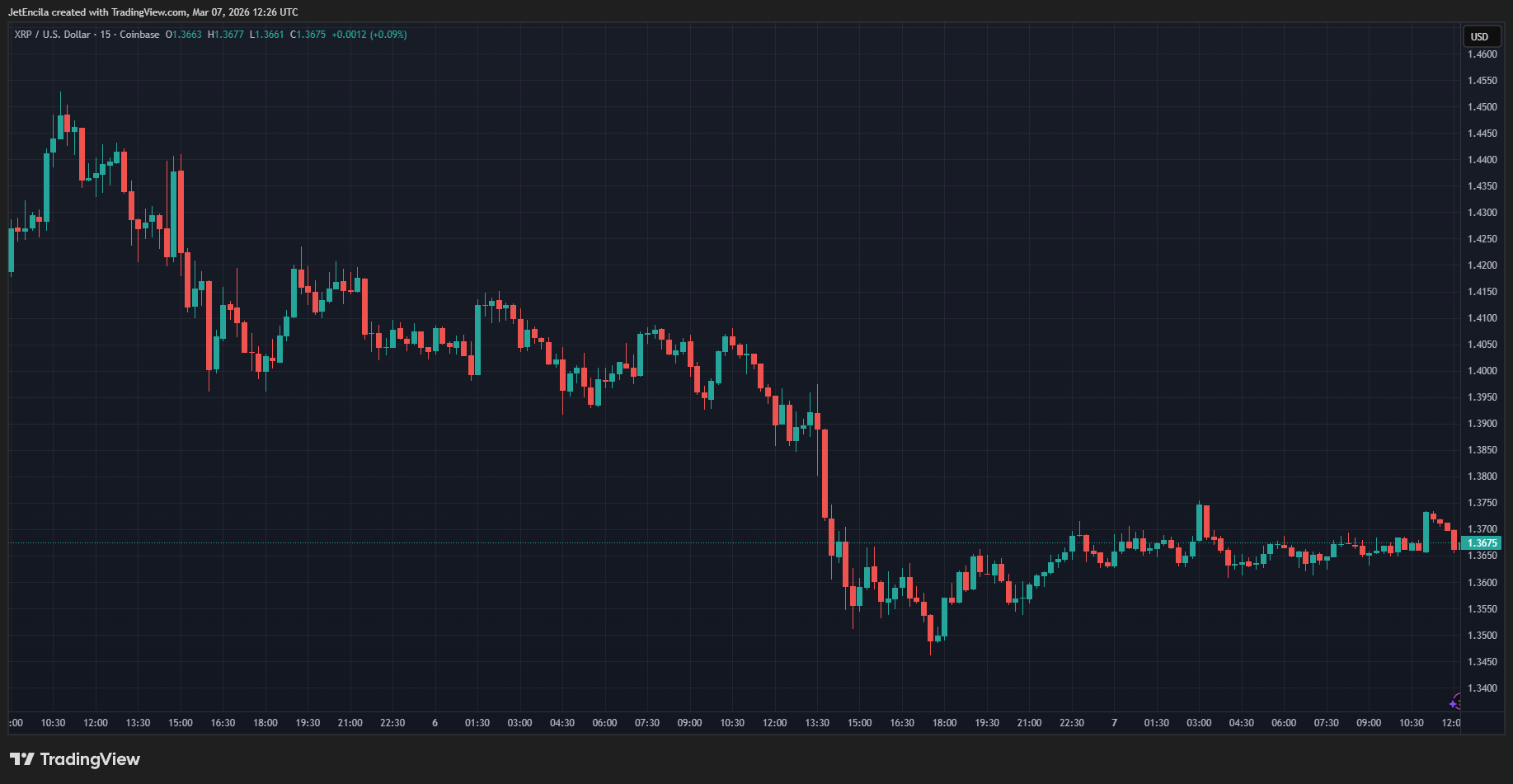Click the TradingView logo mark

point(22,758)
